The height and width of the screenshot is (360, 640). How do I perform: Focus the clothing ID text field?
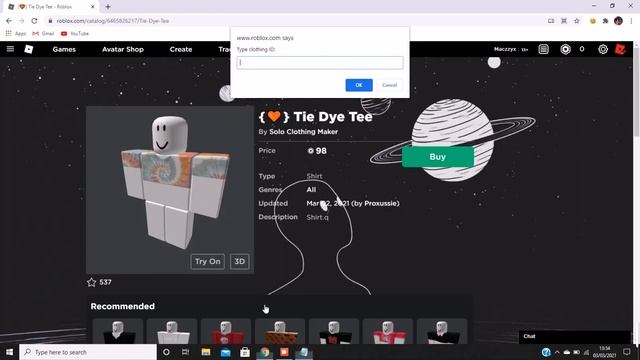click(x=320, y=62)
